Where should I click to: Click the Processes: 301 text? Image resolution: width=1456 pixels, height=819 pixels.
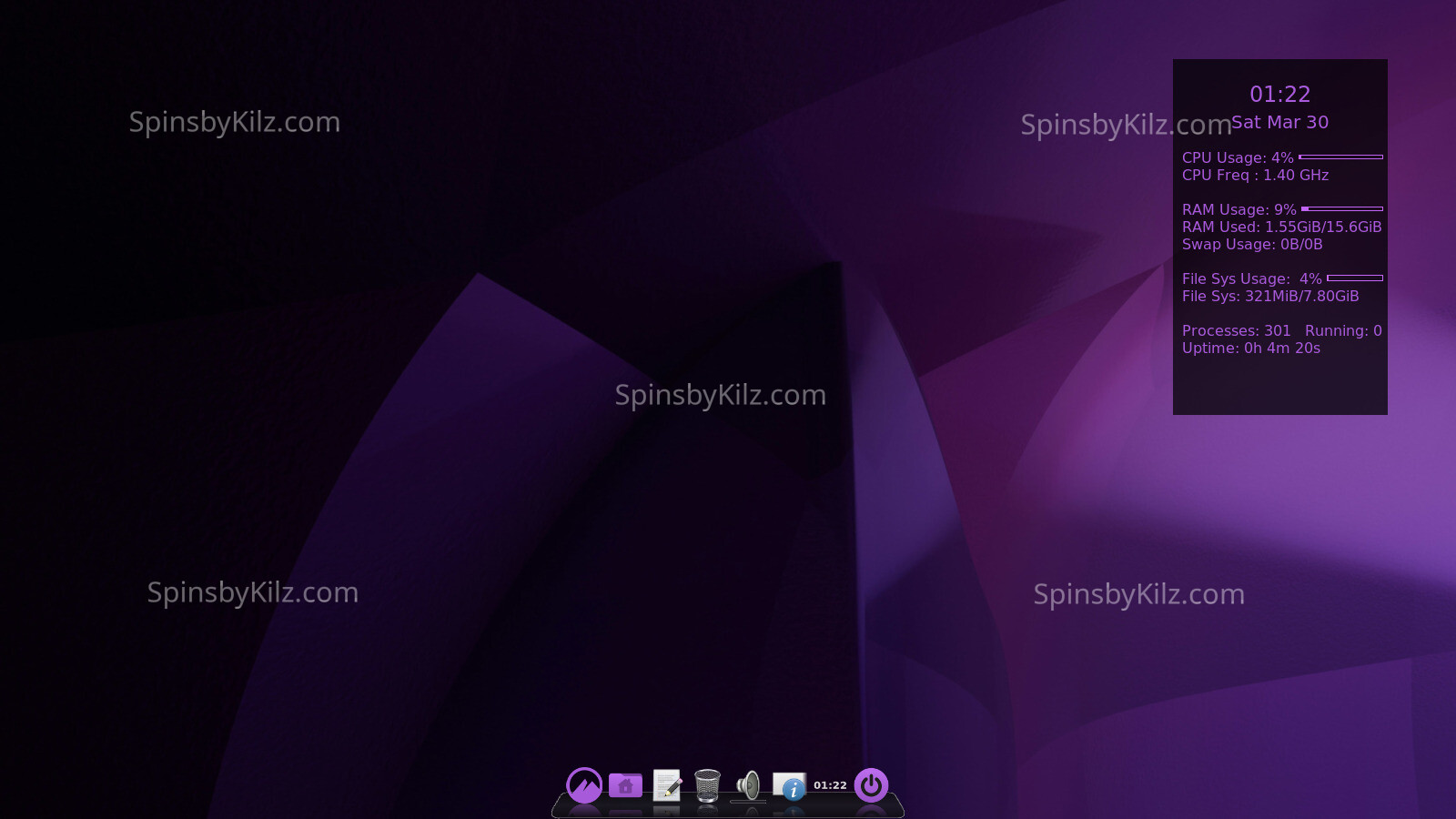pyautogui.click(x=1236, y=331)
